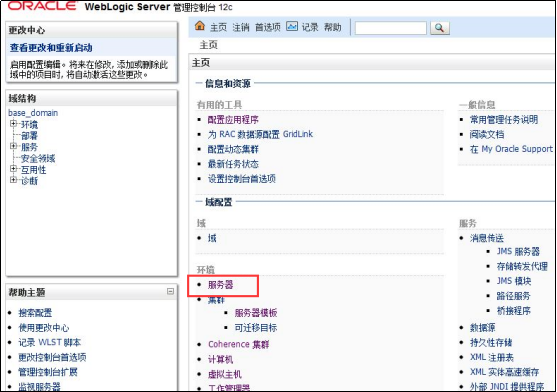Click the 主页 breadcrumb below toolbar
This screenshot has width=557, height=392.
pos(209,45)
